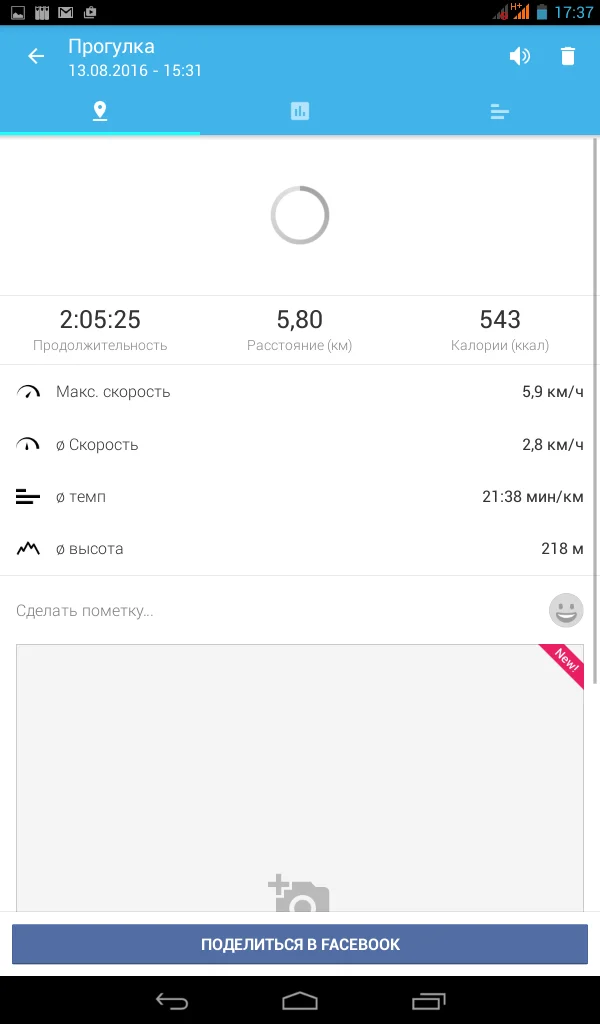Open the Android recent apps button
The image size is (600, 1024).
click(x=428, y=1000)
